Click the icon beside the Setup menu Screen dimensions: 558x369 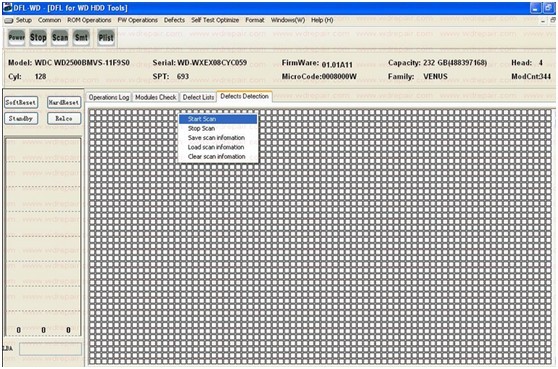pyautogui.click(x=9, y=21)
